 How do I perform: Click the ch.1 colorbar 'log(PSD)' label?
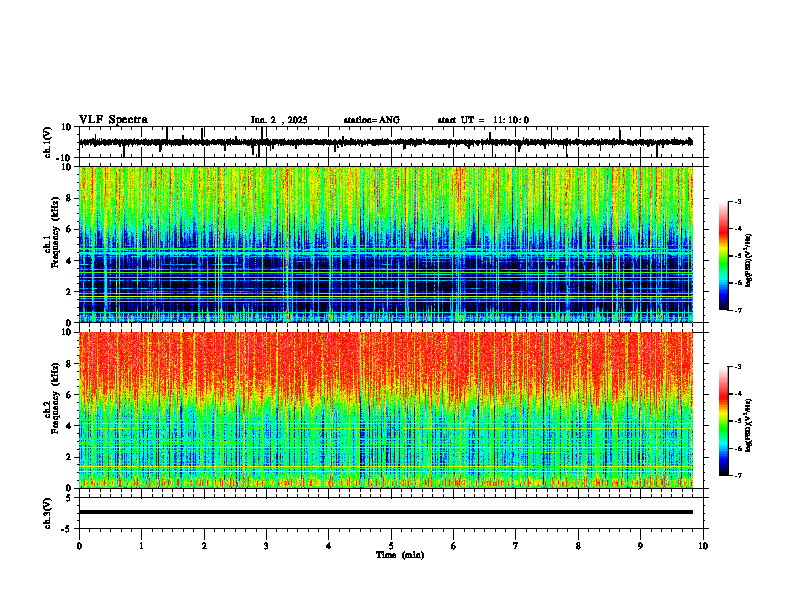click(749, 260)
